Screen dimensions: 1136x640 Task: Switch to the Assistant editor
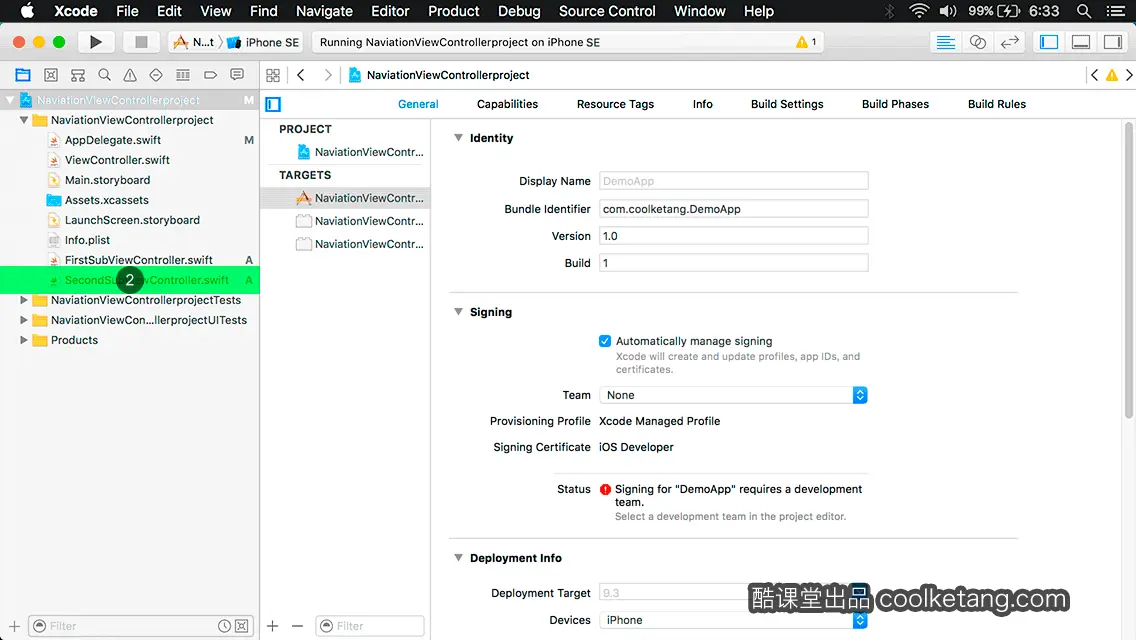[x=977, y=42]
